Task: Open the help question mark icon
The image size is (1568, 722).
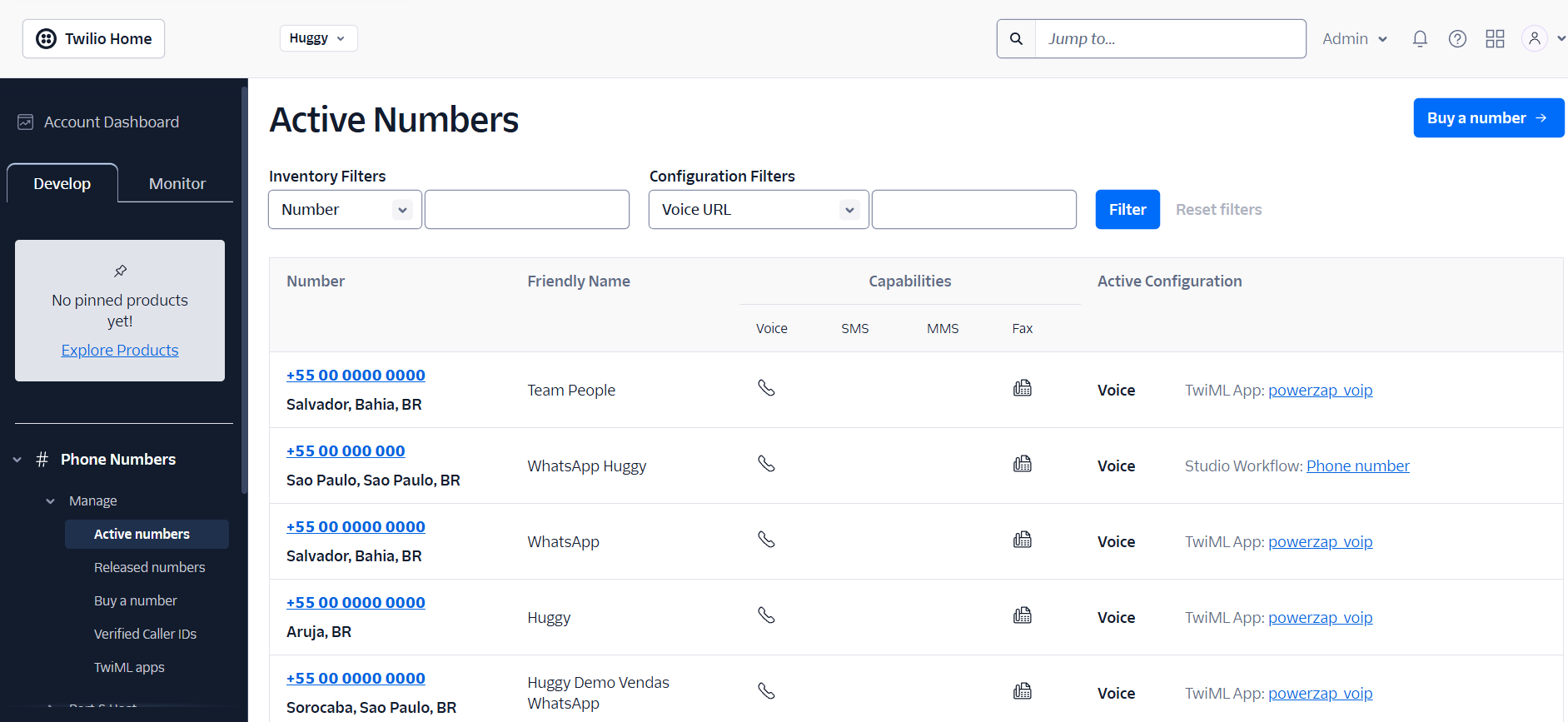Action: [x=1457, y=39]
